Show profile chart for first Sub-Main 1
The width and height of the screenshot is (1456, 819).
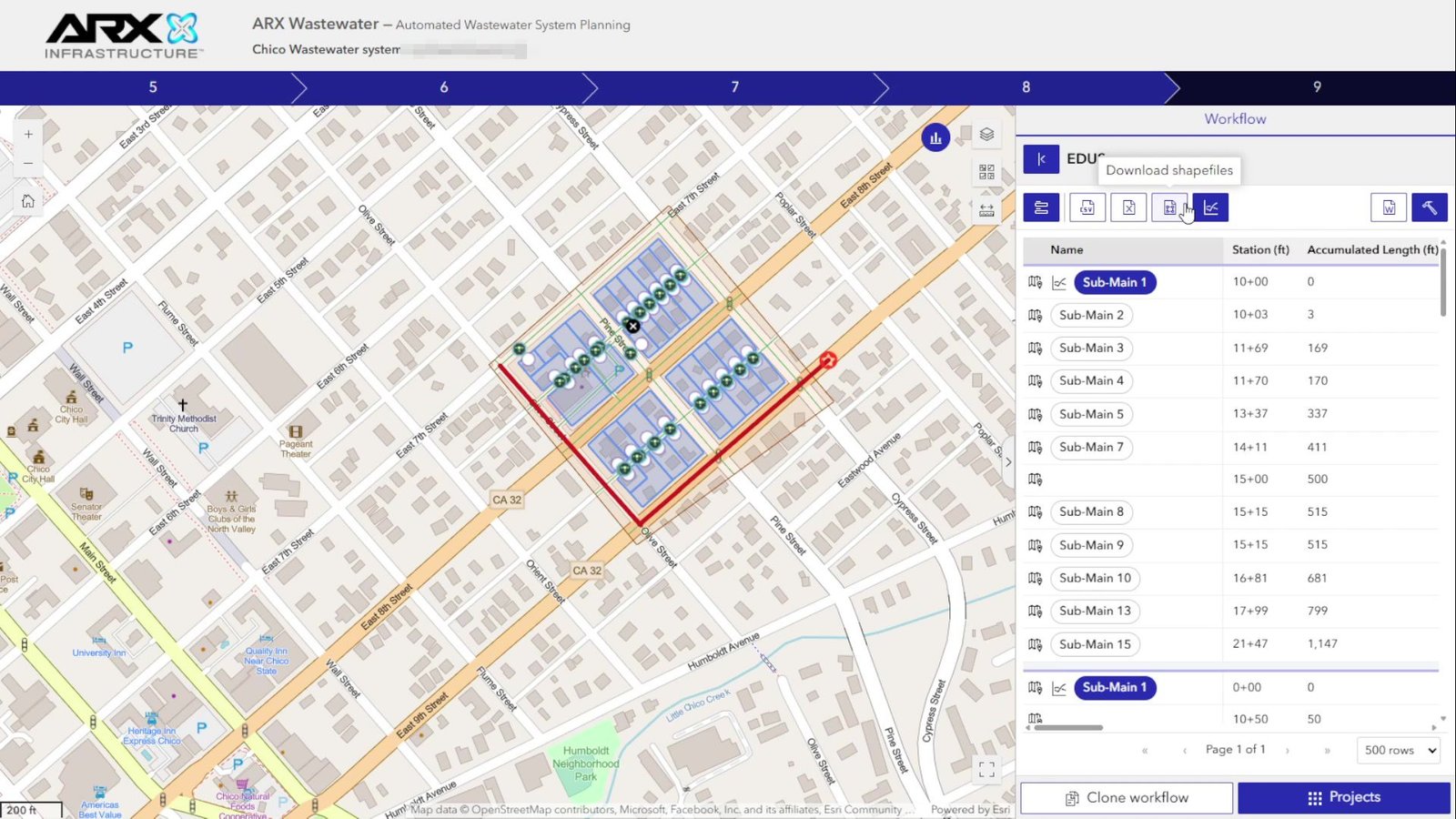[1059, 282]
